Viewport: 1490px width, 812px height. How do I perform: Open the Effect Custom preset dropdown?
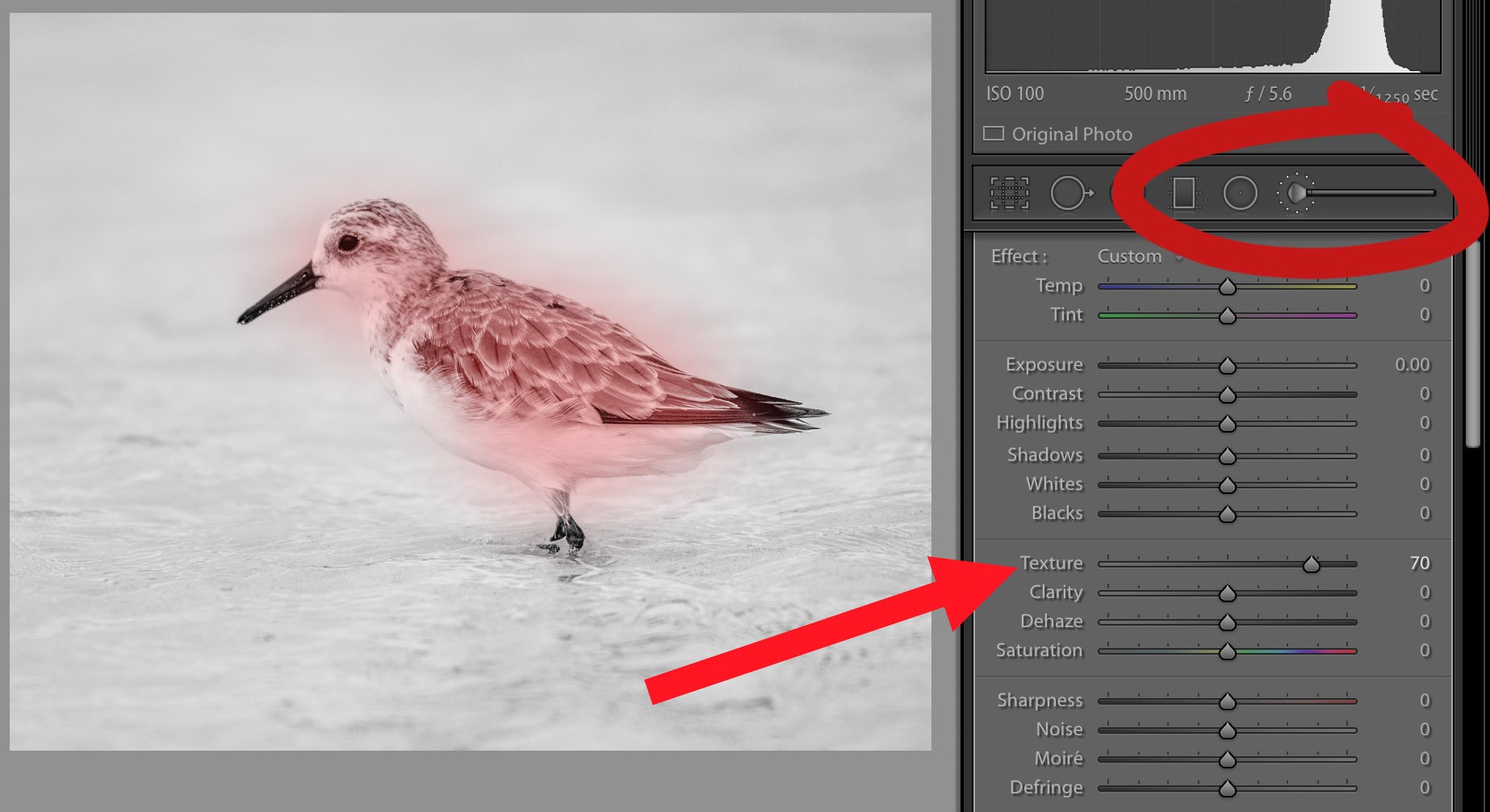(x=1138, y=257)
